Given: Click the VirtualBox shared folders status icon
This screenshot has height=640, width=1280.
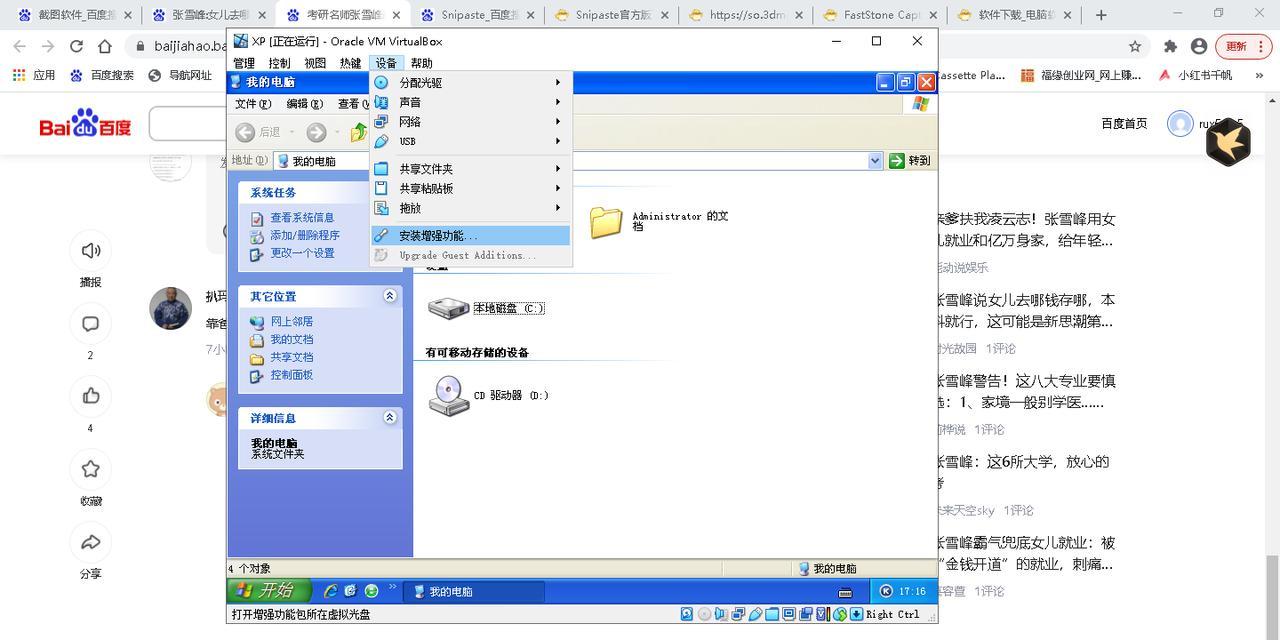Looking at the screenshot, I should [x=773, y=615].
